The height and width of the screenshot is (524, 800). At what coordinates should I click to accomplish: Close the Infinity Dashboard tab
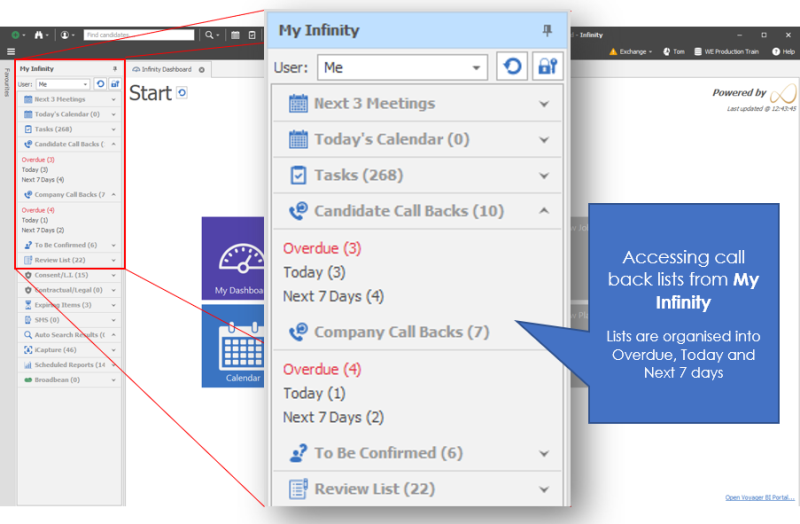[201, 70]
